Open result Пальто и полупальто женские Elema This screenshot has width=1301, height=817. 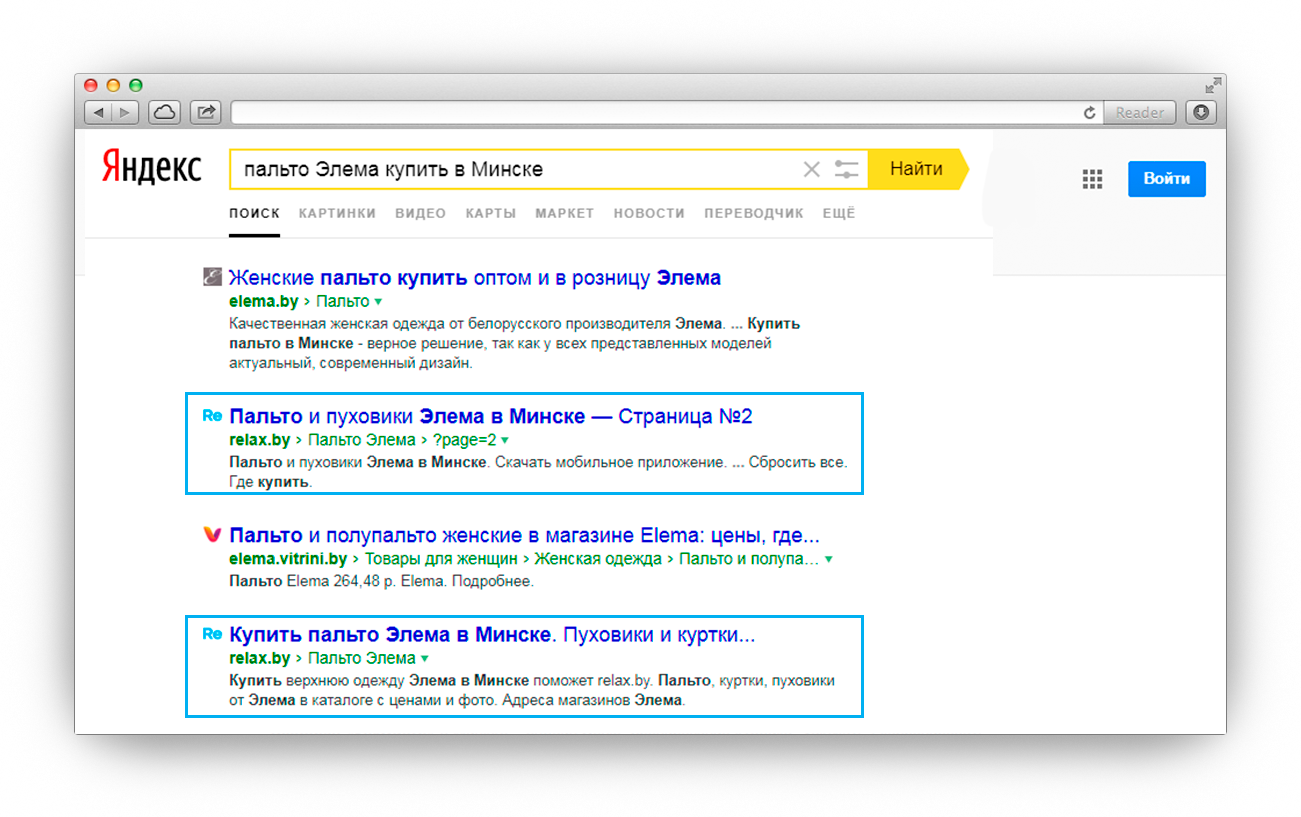pos(524,535)
